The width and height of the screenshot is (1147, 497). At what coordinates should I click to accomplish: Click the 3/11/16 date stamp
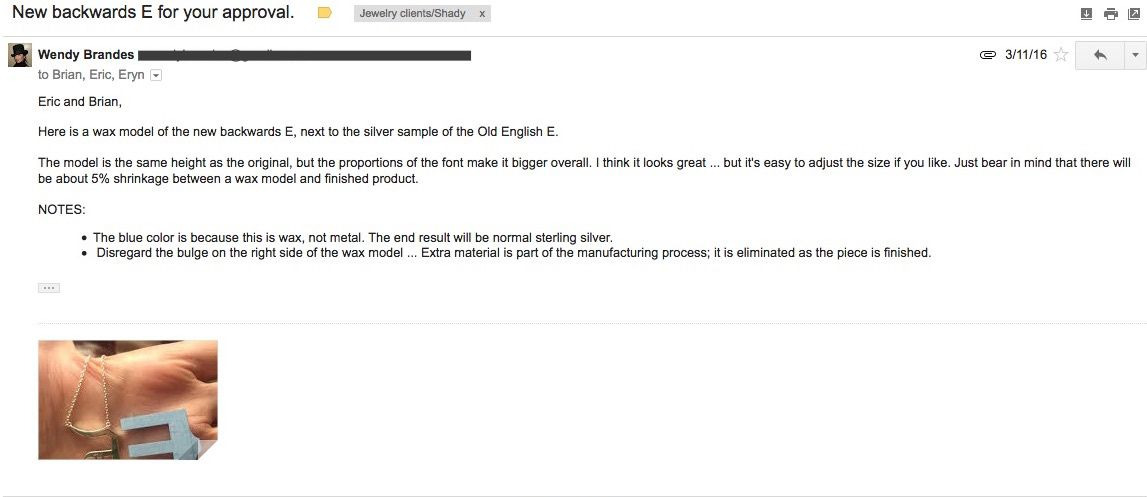pyautogui.click(x=1026, y=55)
